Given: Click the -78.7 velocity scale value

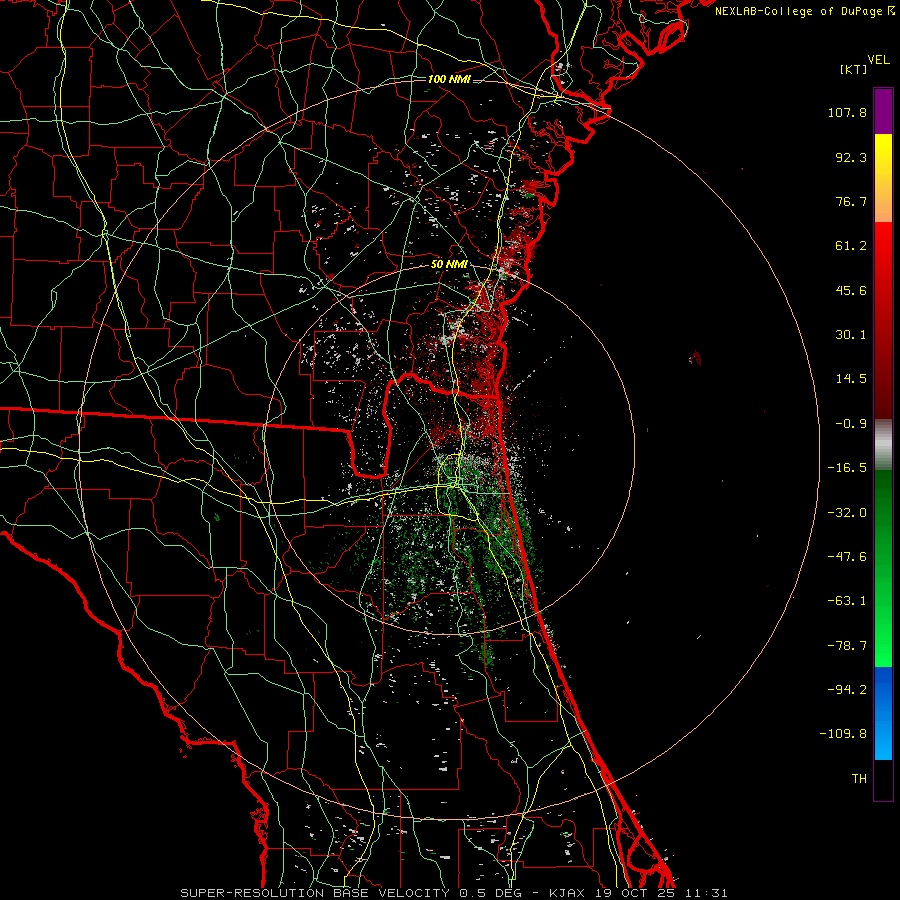Looking at the screenshot, I should 847,646.
